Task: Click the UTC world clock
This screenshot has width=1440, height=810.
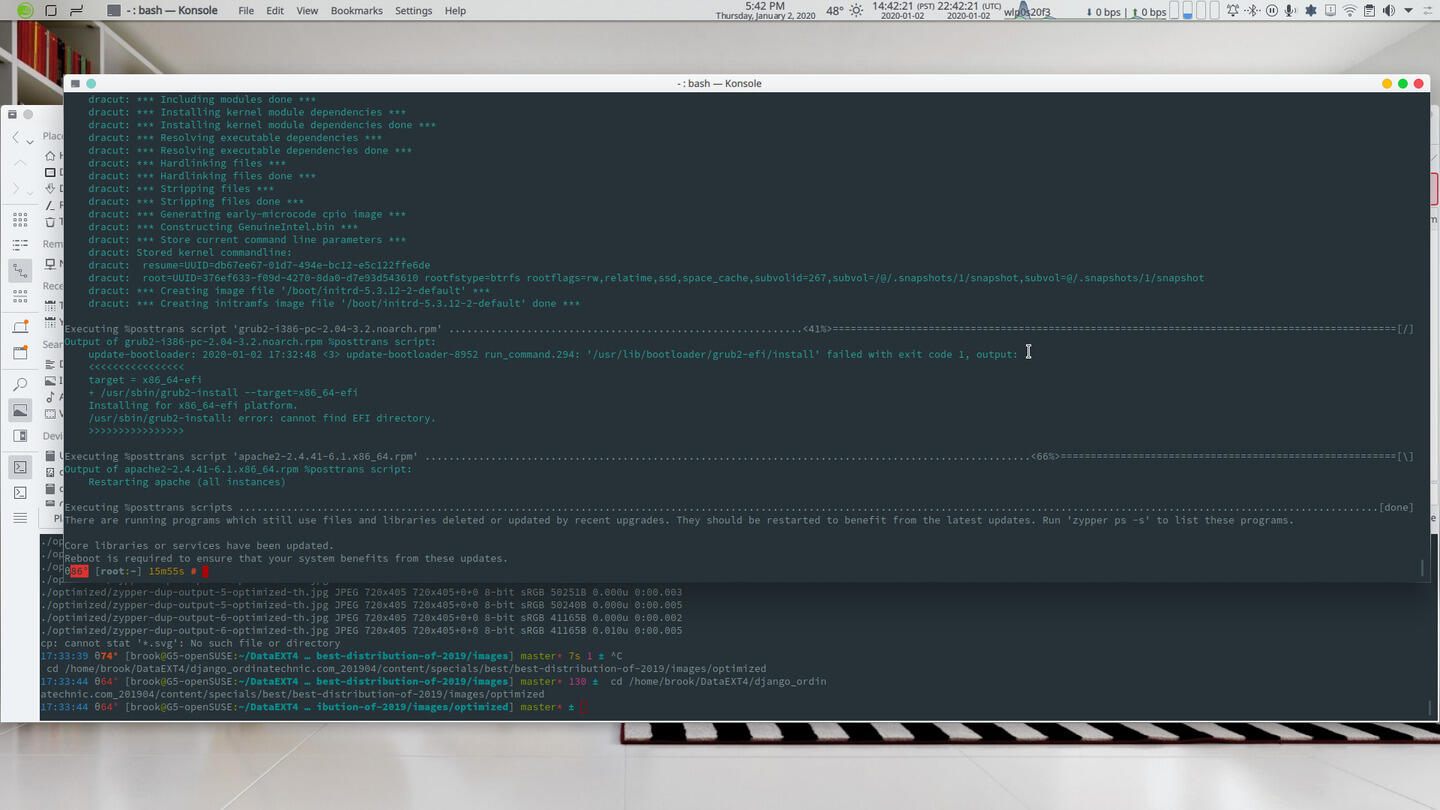Action: pos(969,11)
